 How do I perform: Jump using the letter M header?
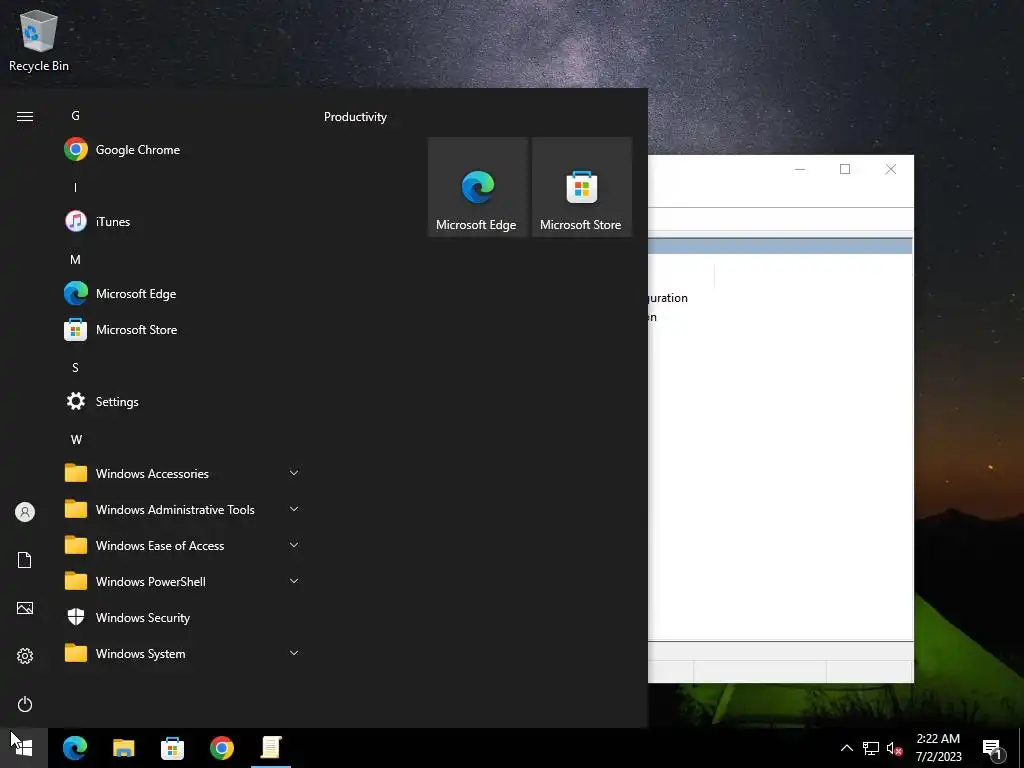[x=76, y=259]
